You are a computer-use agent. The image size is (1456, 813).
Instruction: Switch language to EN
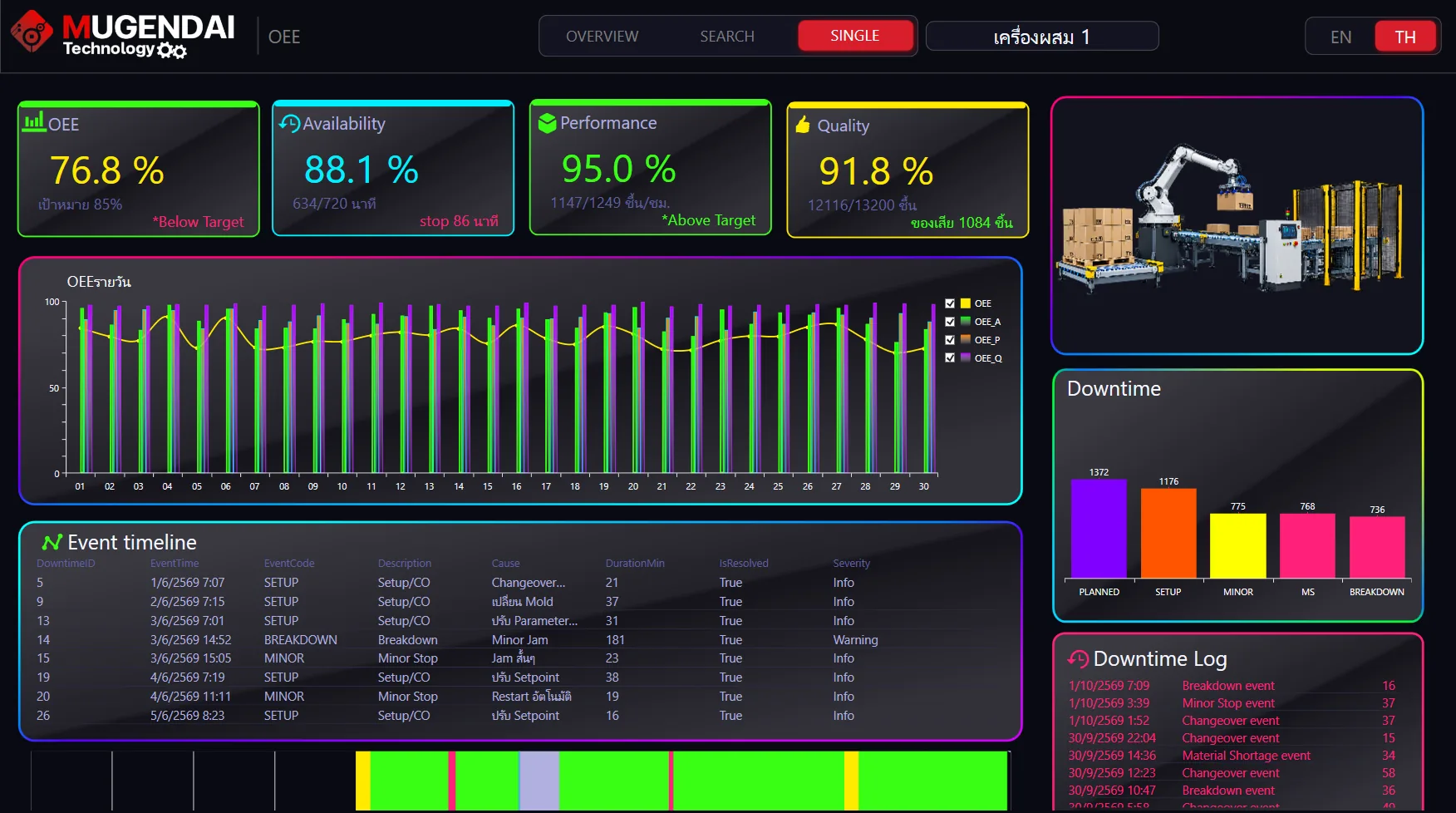(x=1340, y=37)
